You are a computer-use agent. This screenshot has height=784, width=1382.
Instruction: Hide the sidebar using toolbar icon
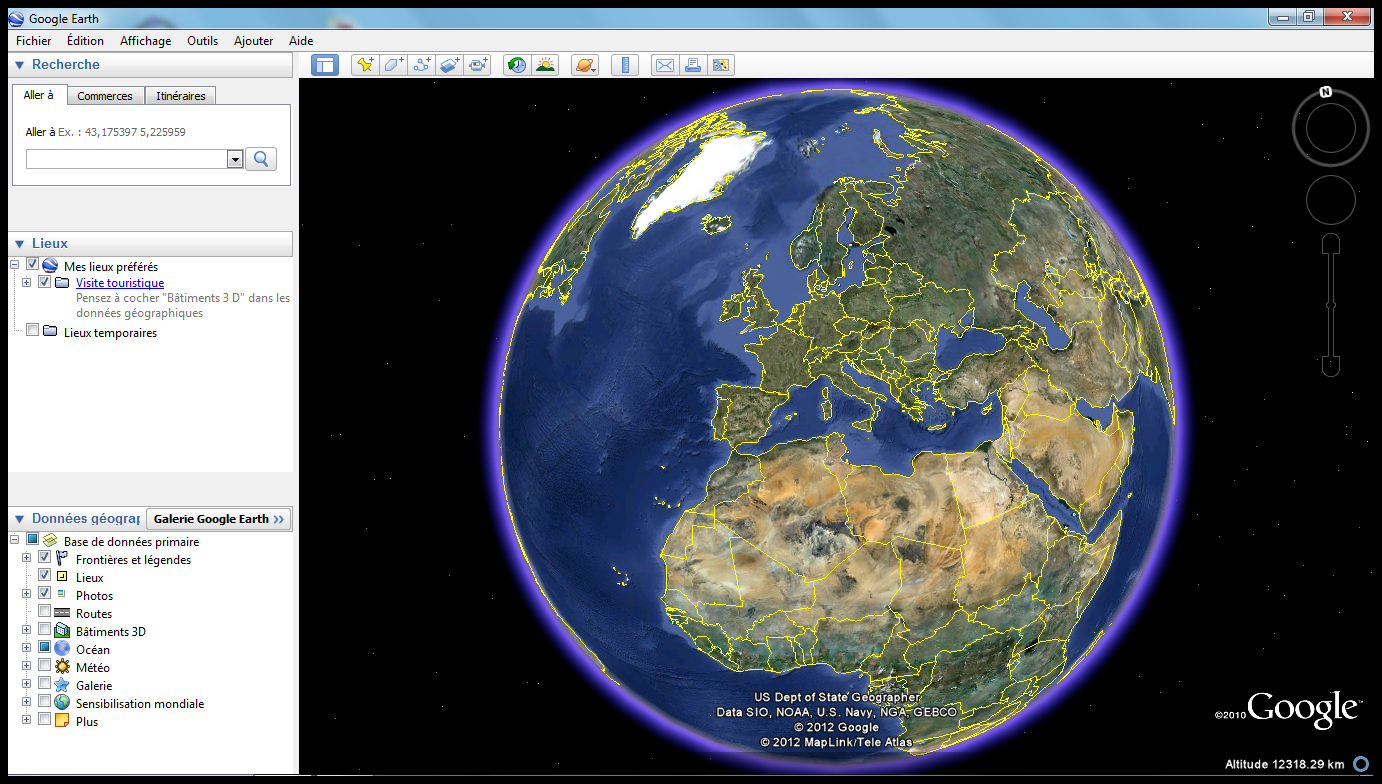[325, 65]
